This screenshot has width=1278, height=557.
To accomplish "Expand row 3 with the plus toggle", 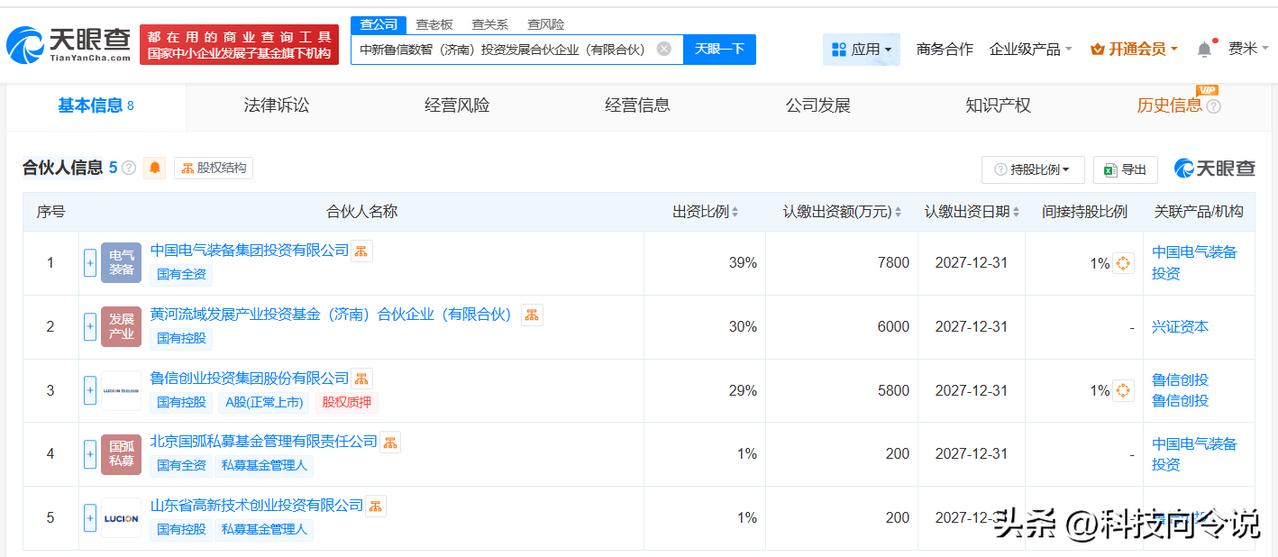I will 90,391.
